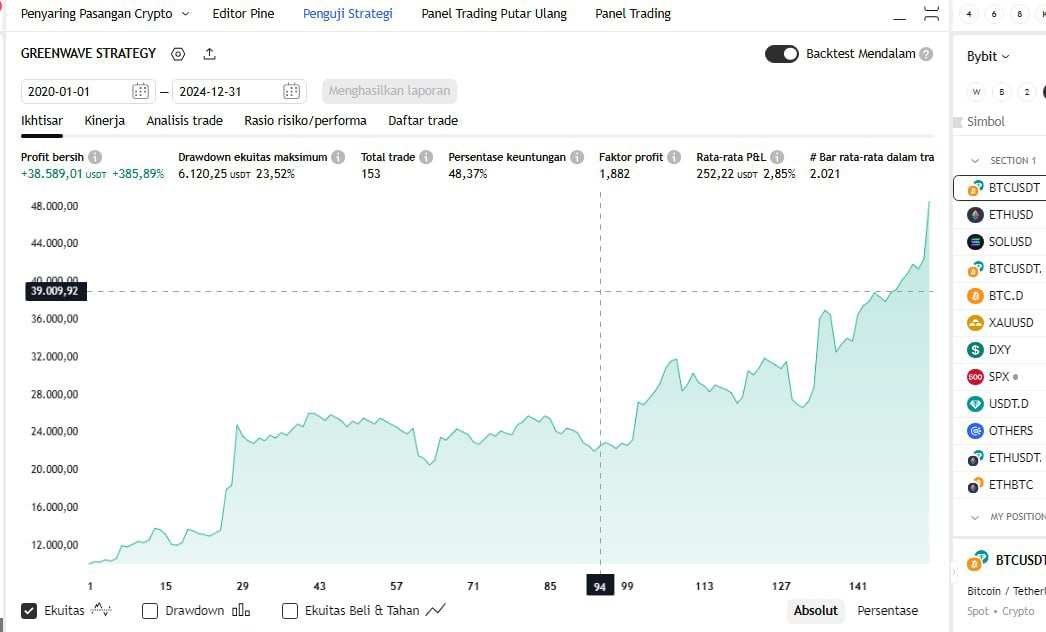
Task: Open the end date calendar picker icon
Action: pyautogui.click(x=292, y=91)
